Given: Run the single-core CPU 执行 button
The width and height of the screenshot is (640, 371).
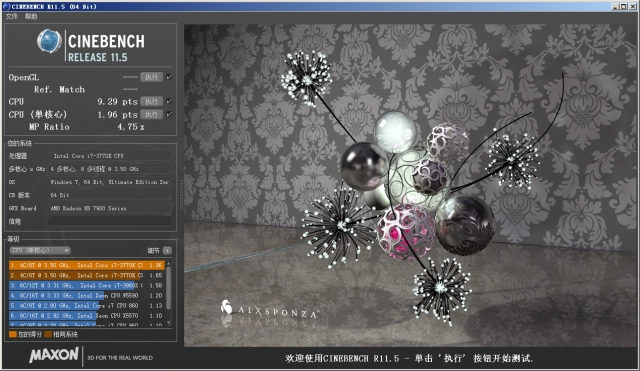Looking at the screenshot, I should click(x=151, y=114).
